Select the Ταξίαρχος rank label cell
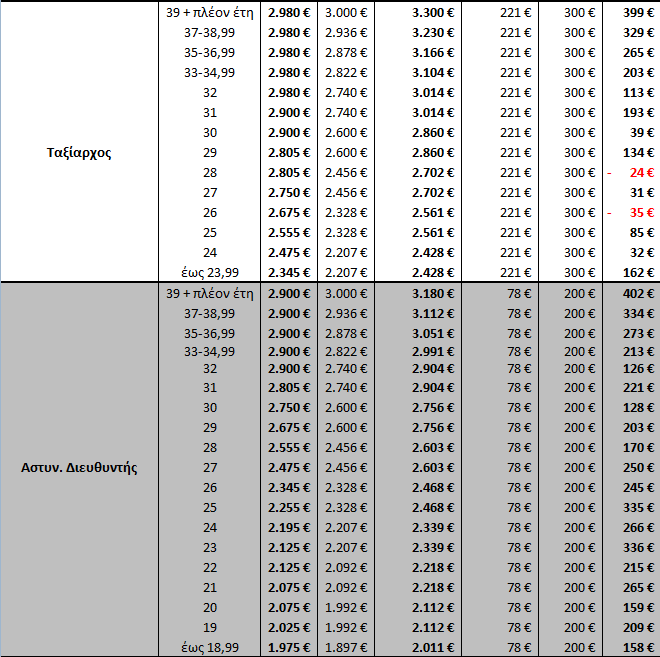This screenshot has height=657, width=660. 77,153
